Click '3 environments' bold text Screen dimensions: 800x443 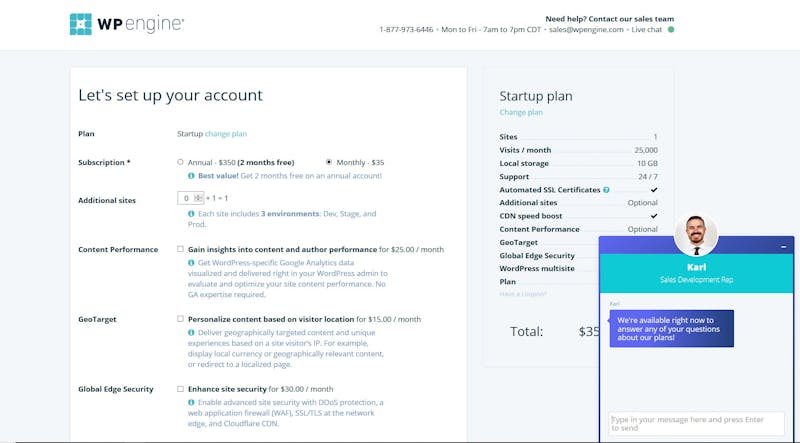[x=290, y=214]
